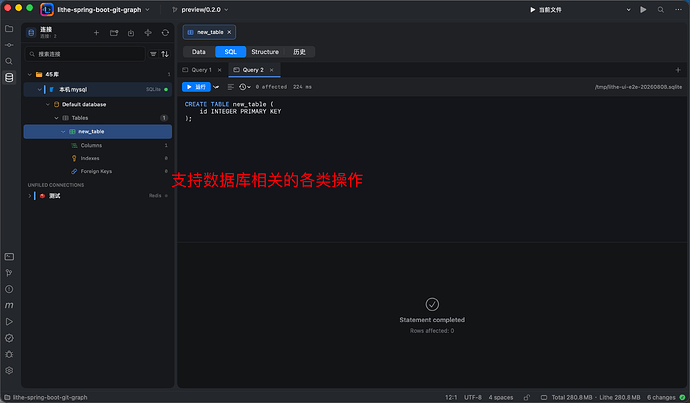This screenshot has height=403, width=690.
Task: Format the SQL query text
Action: [x=231, y=87]
